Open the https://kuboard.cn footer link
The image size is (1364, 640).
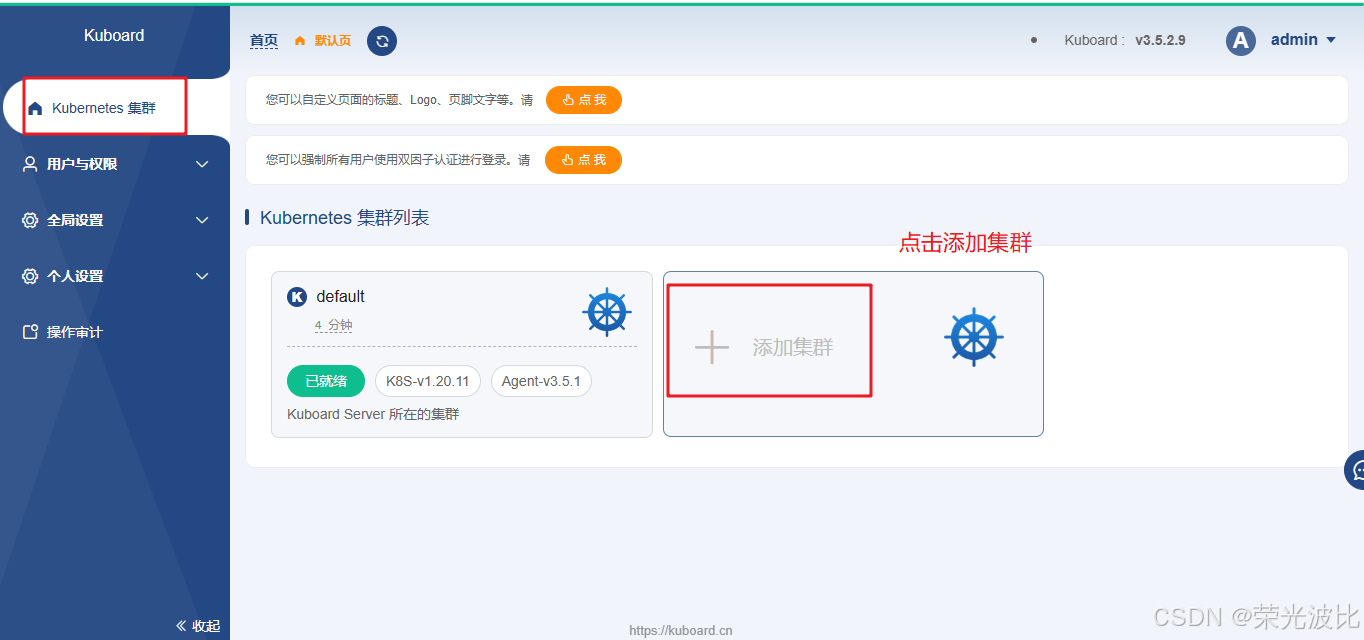(681, 631)
